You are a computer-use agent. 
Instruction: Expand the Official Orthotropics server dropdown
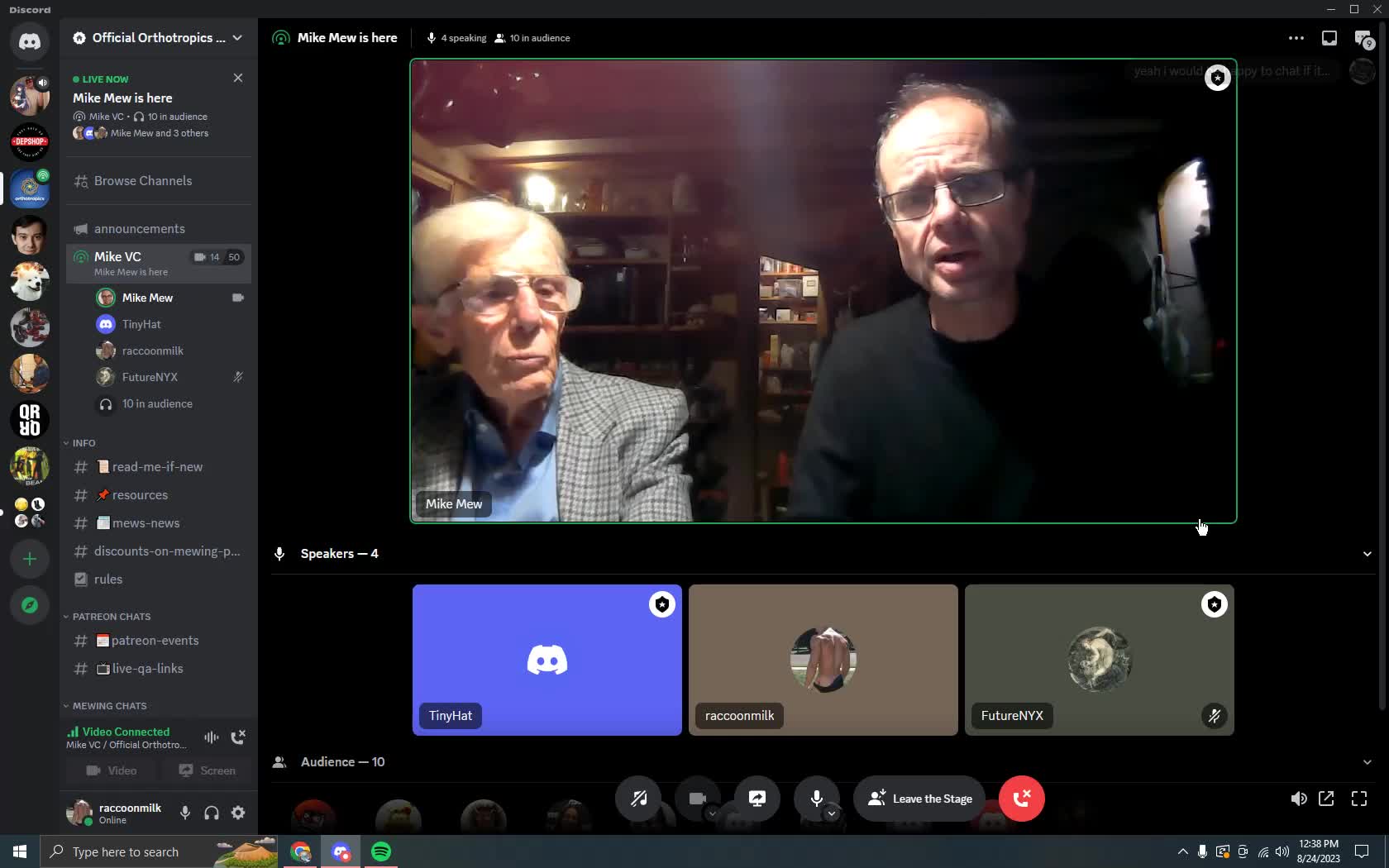coord(237,38)
